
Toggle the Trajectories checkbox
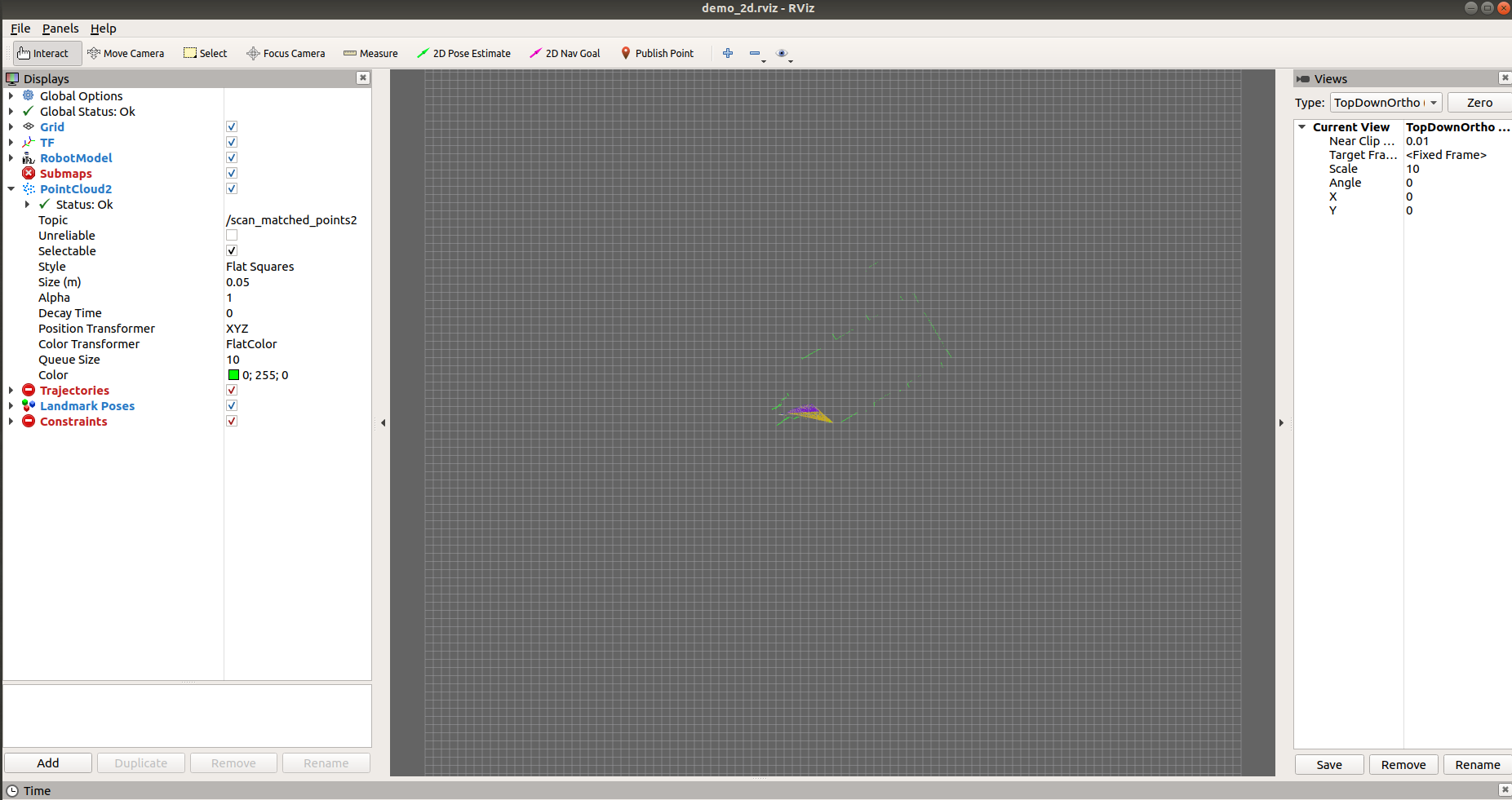coord(232,390)
